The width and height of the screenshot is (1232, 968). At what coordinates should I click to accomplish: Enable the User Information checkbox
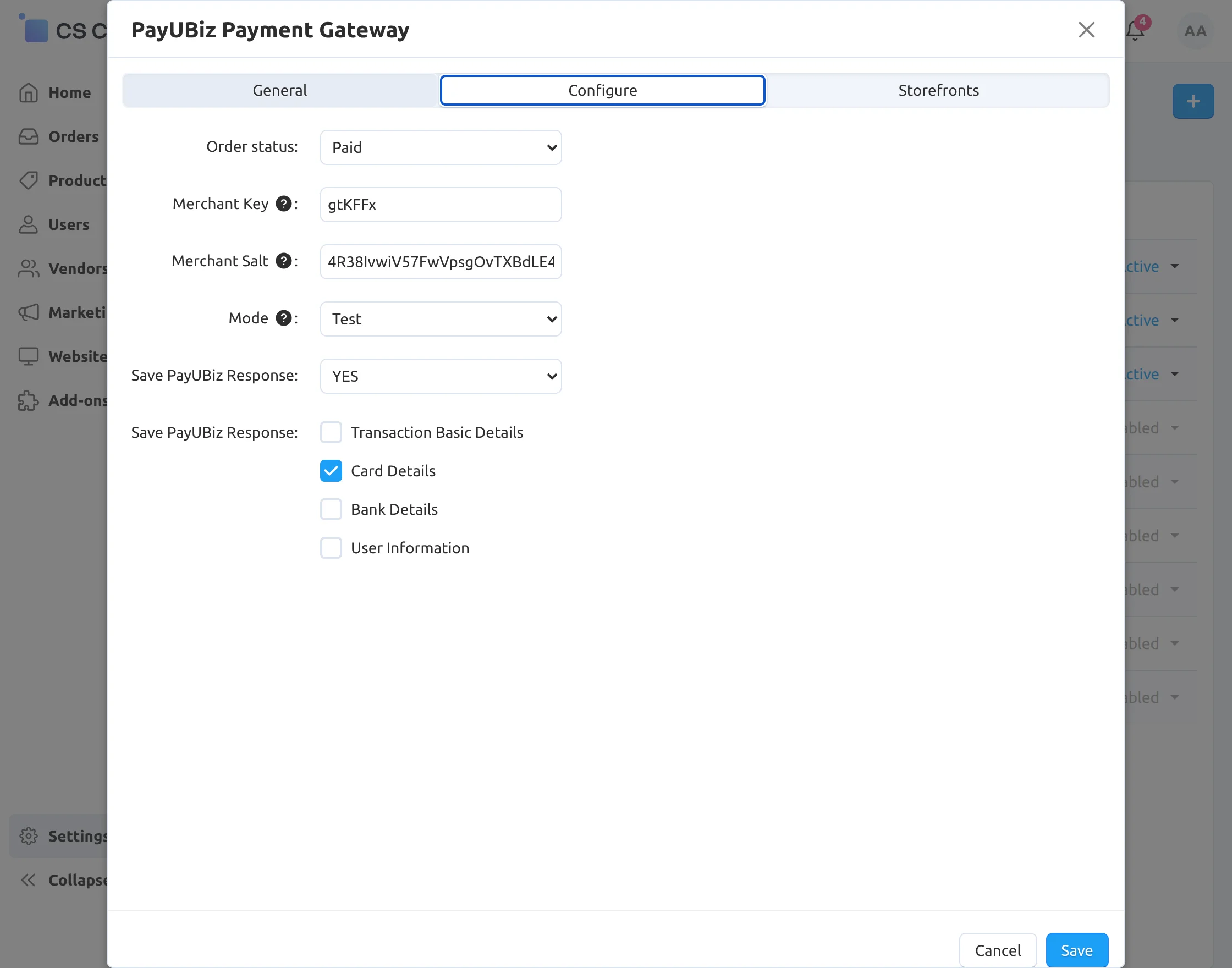pos(331,548)
